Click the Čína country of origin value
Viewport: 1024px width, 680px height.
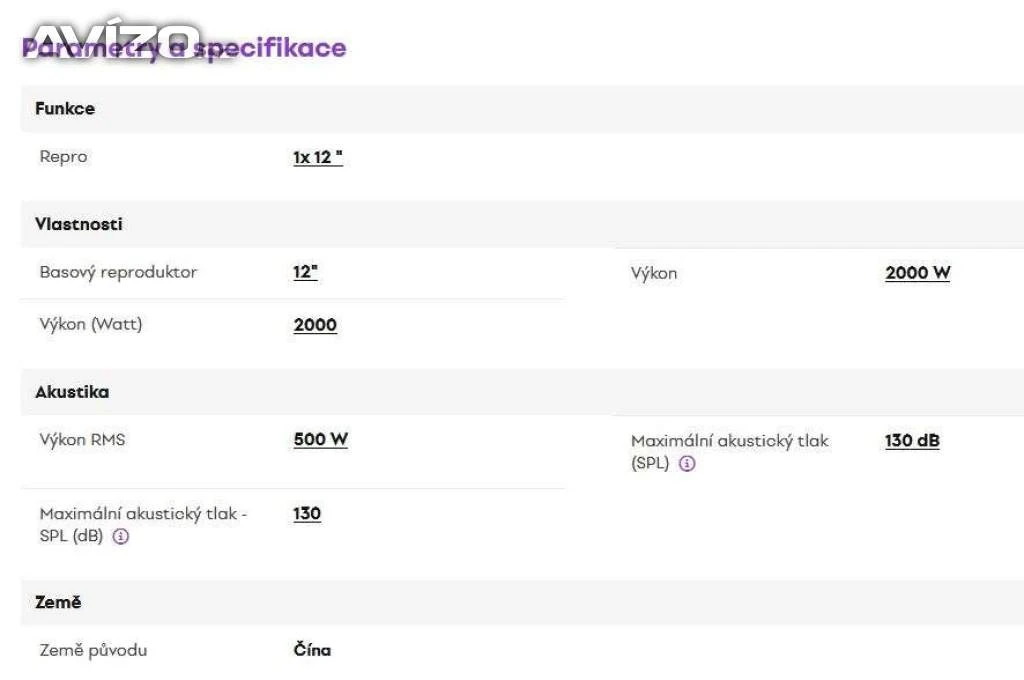click(312, 650)
